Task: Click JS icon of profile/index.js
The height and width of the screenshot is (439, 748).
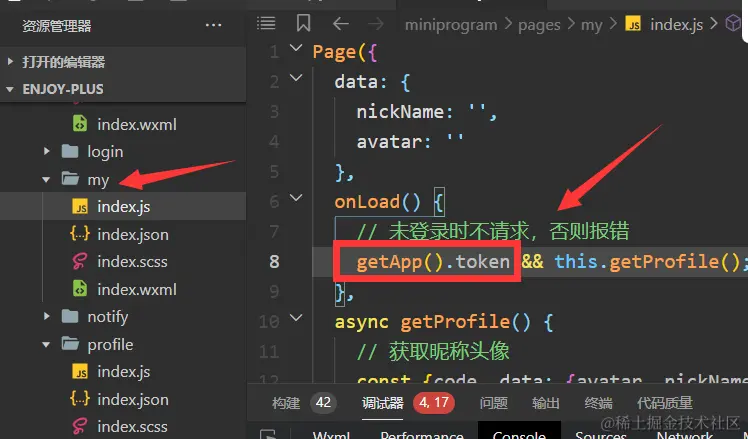Action: click(x=80, y=372)
